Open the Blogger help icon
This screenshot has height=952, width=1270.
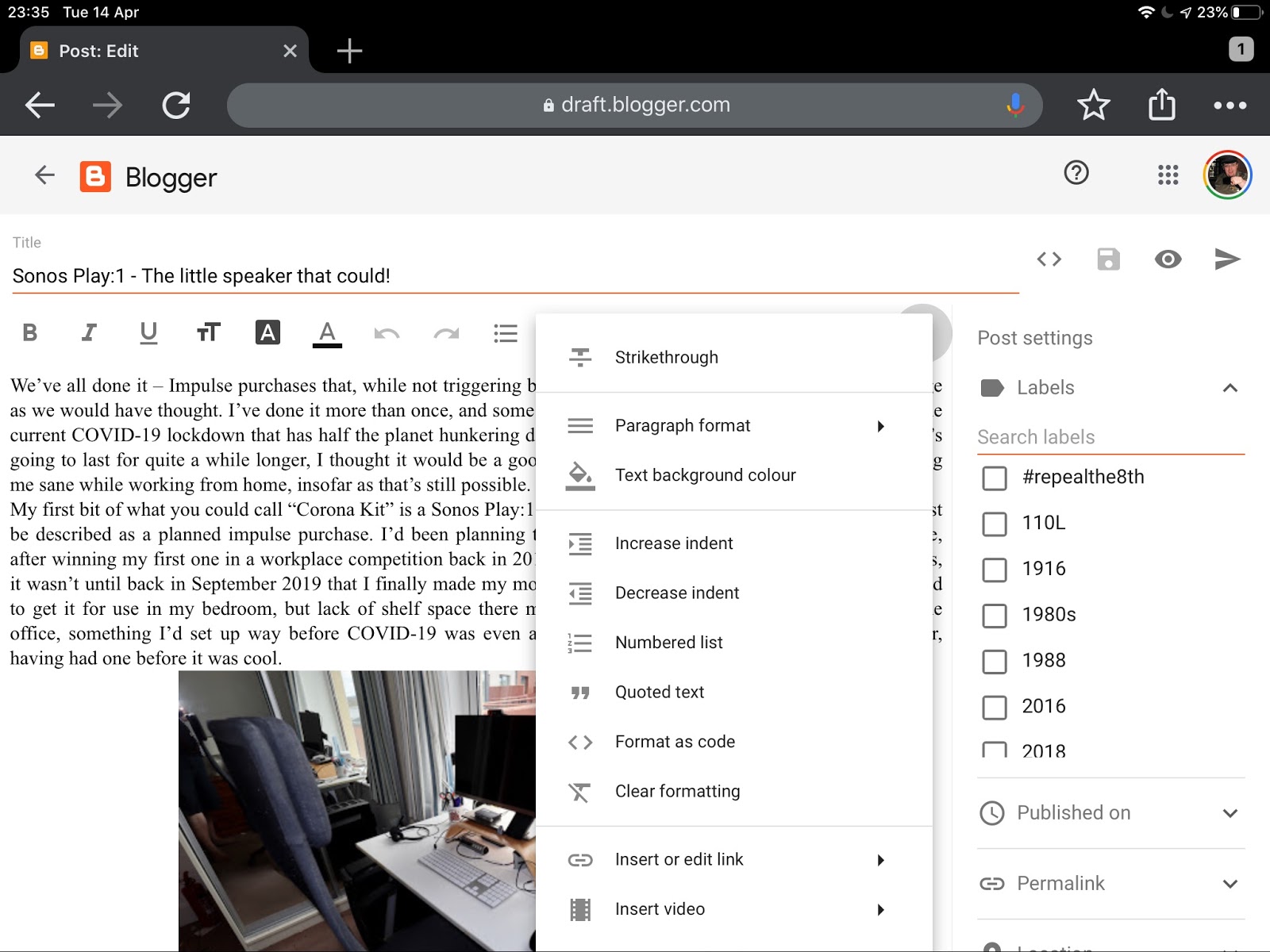1076,173
